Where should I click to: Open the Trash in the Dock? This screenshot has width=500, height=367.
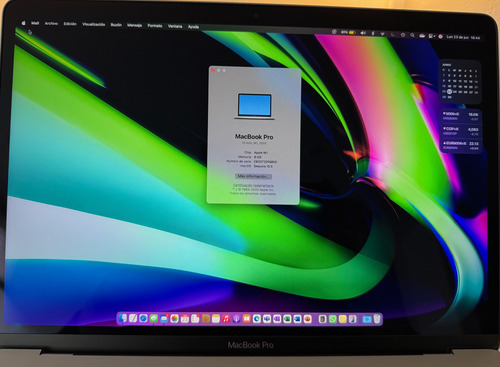coord(377,319)
